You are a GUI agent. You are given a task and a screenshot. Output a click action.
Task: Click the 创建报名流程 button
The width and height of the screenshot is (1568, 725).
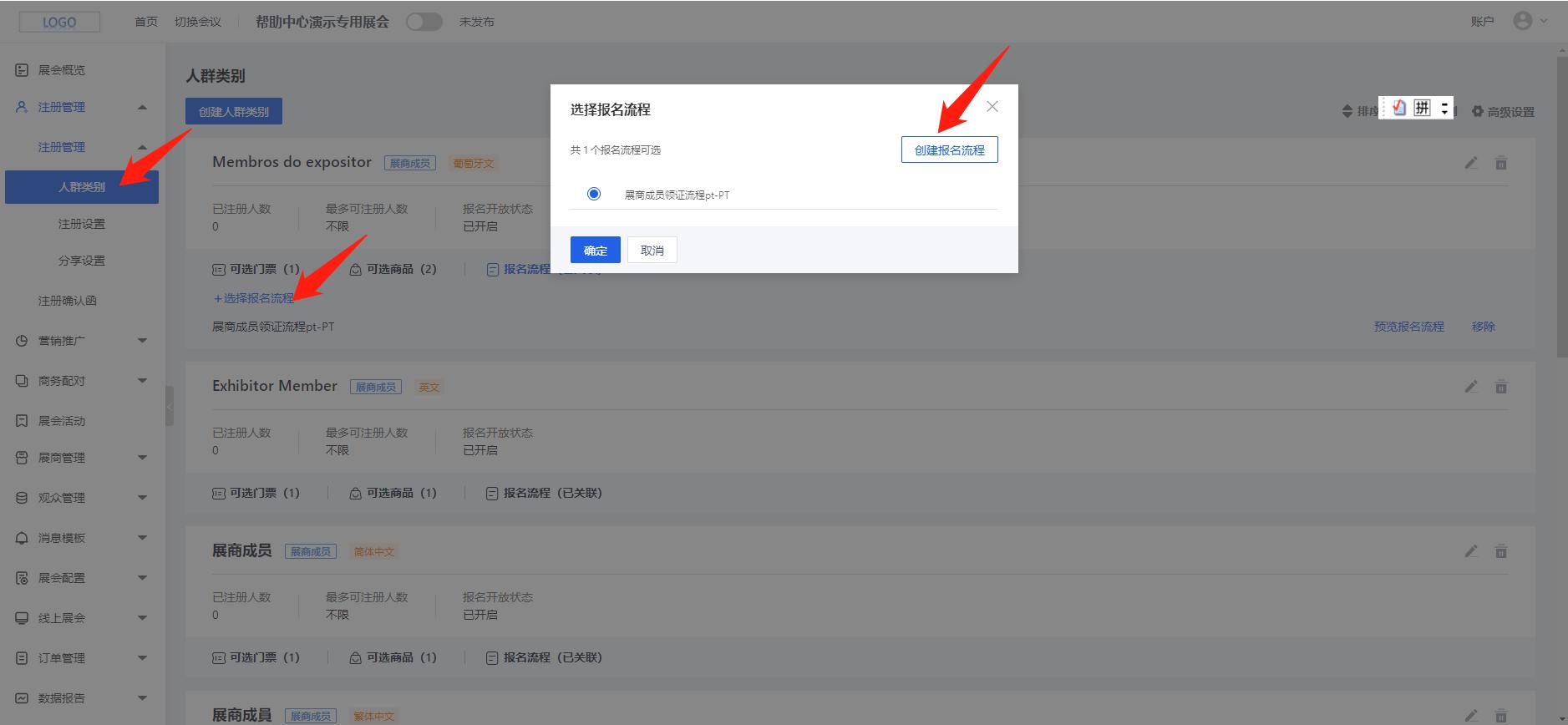pyautogui.click(x=949, y=150)
